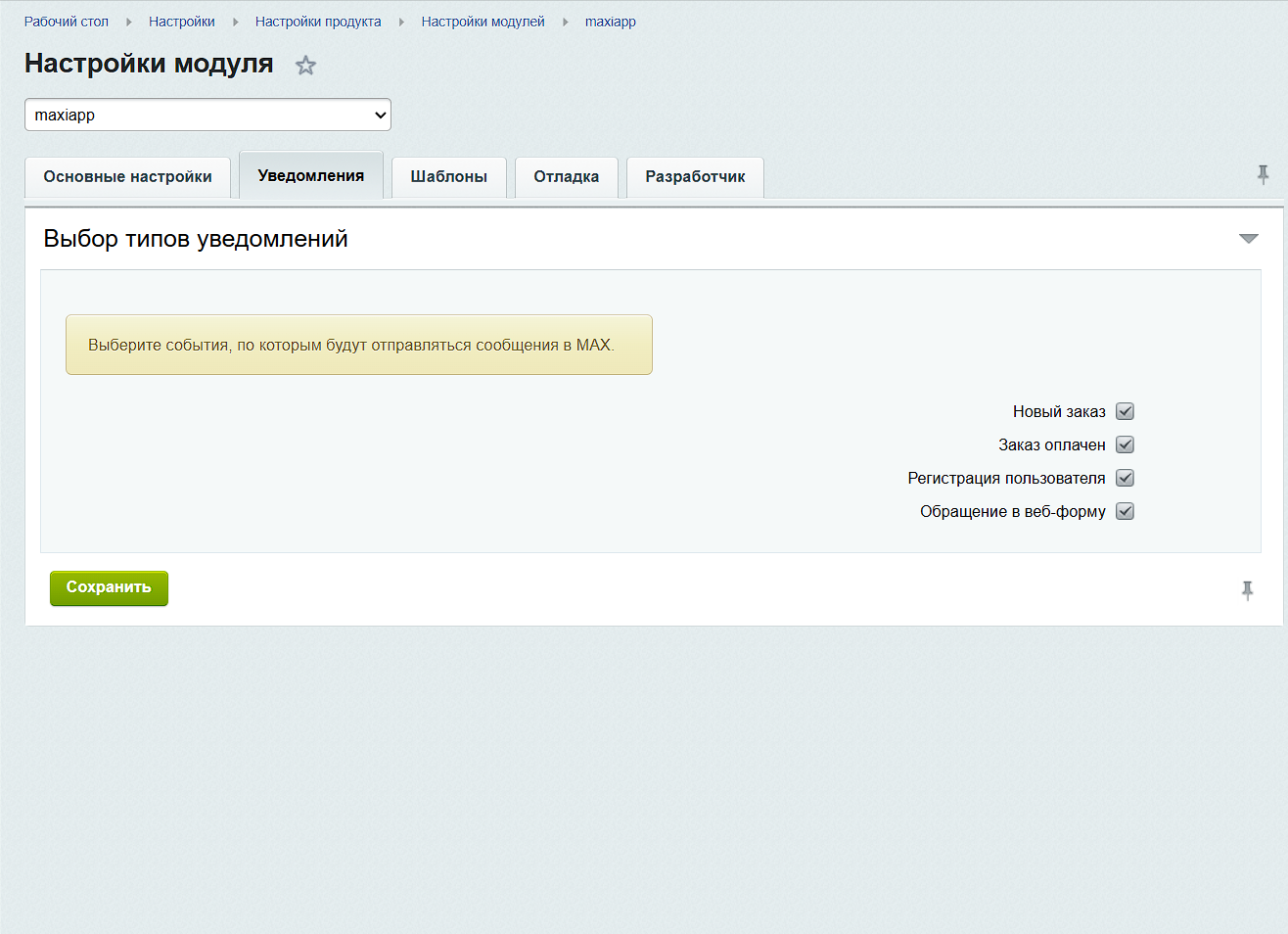Screen dimensions: 1288x934
Task: Toggle the Обращение в веб-форму checkbox
Action: [1125, 512]
